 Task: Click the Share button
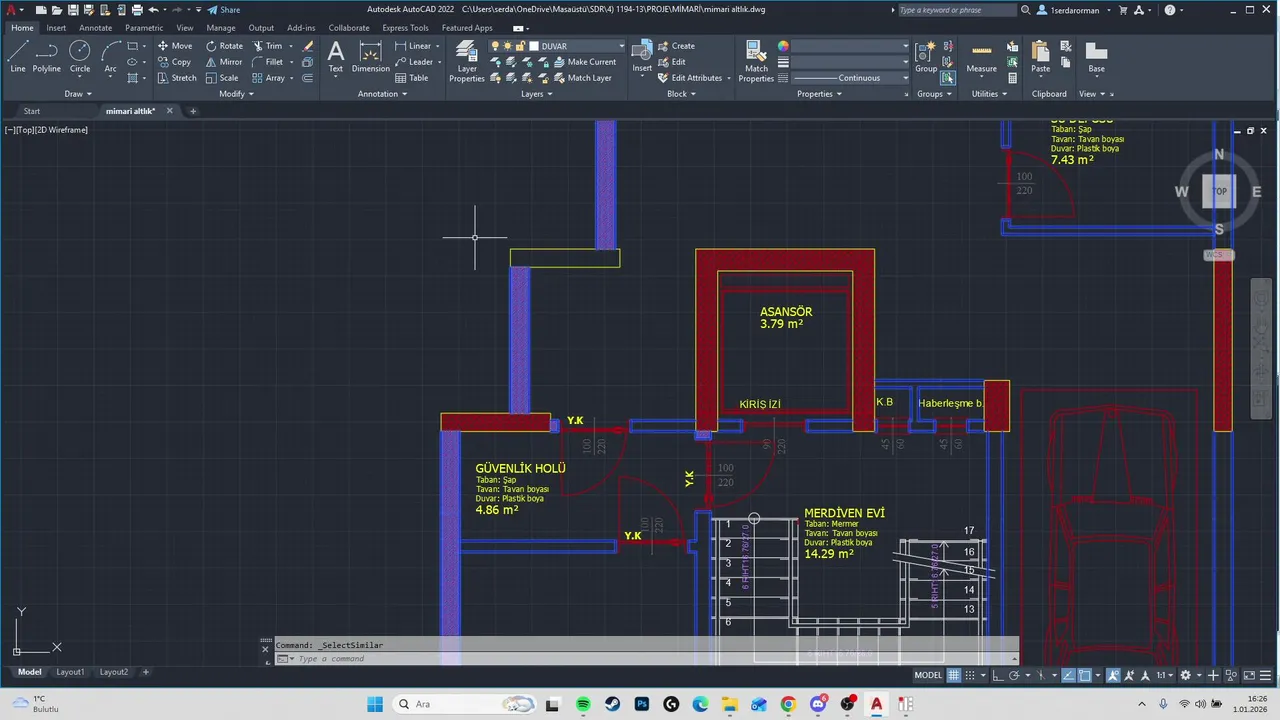224,10
